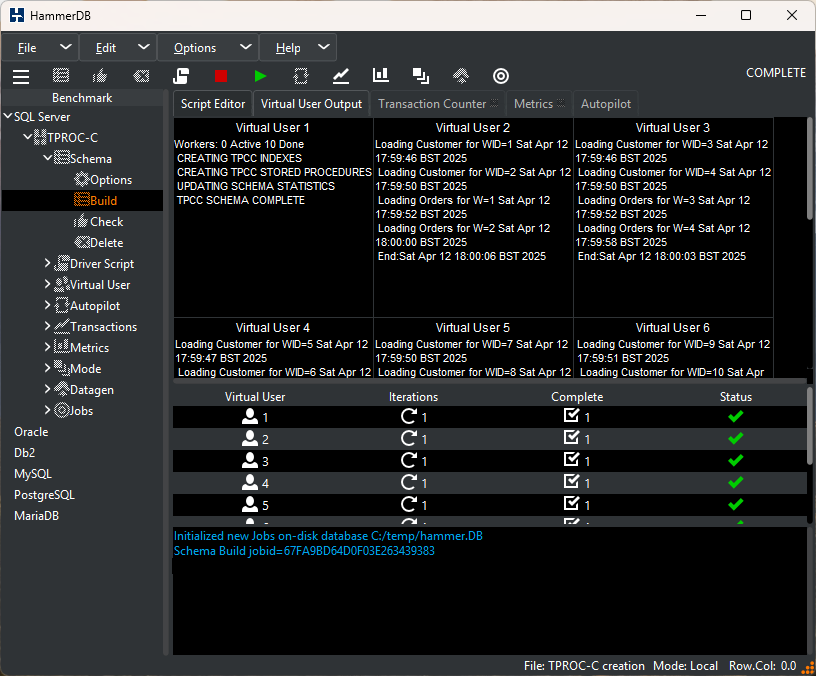Click the Schema Build toolbar icon

point(61,76)
